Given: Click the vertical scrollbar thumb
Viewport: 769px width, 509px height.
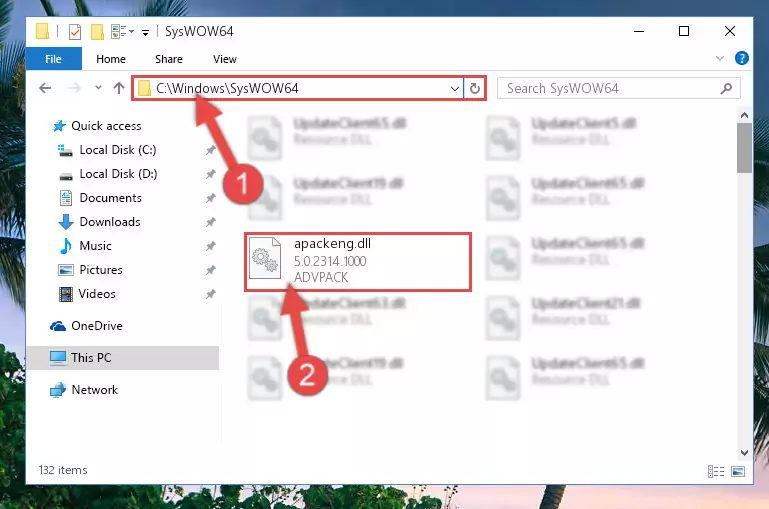Looking at the screenshot, I should pyautogui.click(x=744, y=148).
